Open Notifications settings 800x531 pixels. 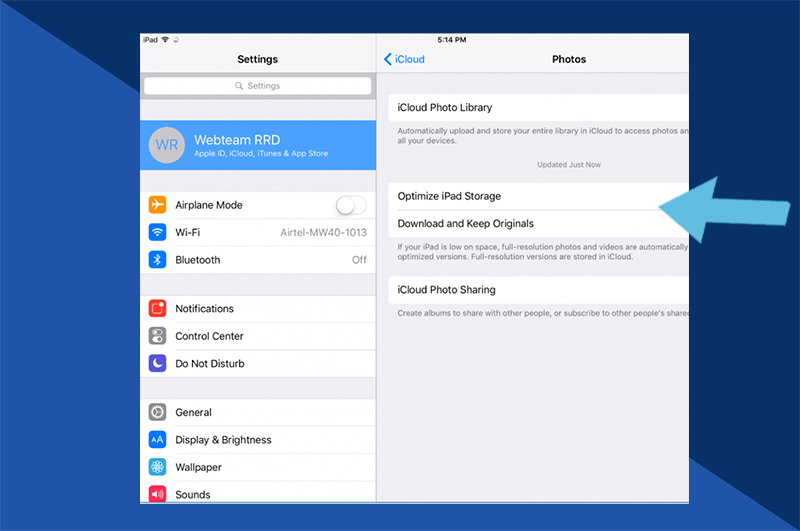point(258,309)
